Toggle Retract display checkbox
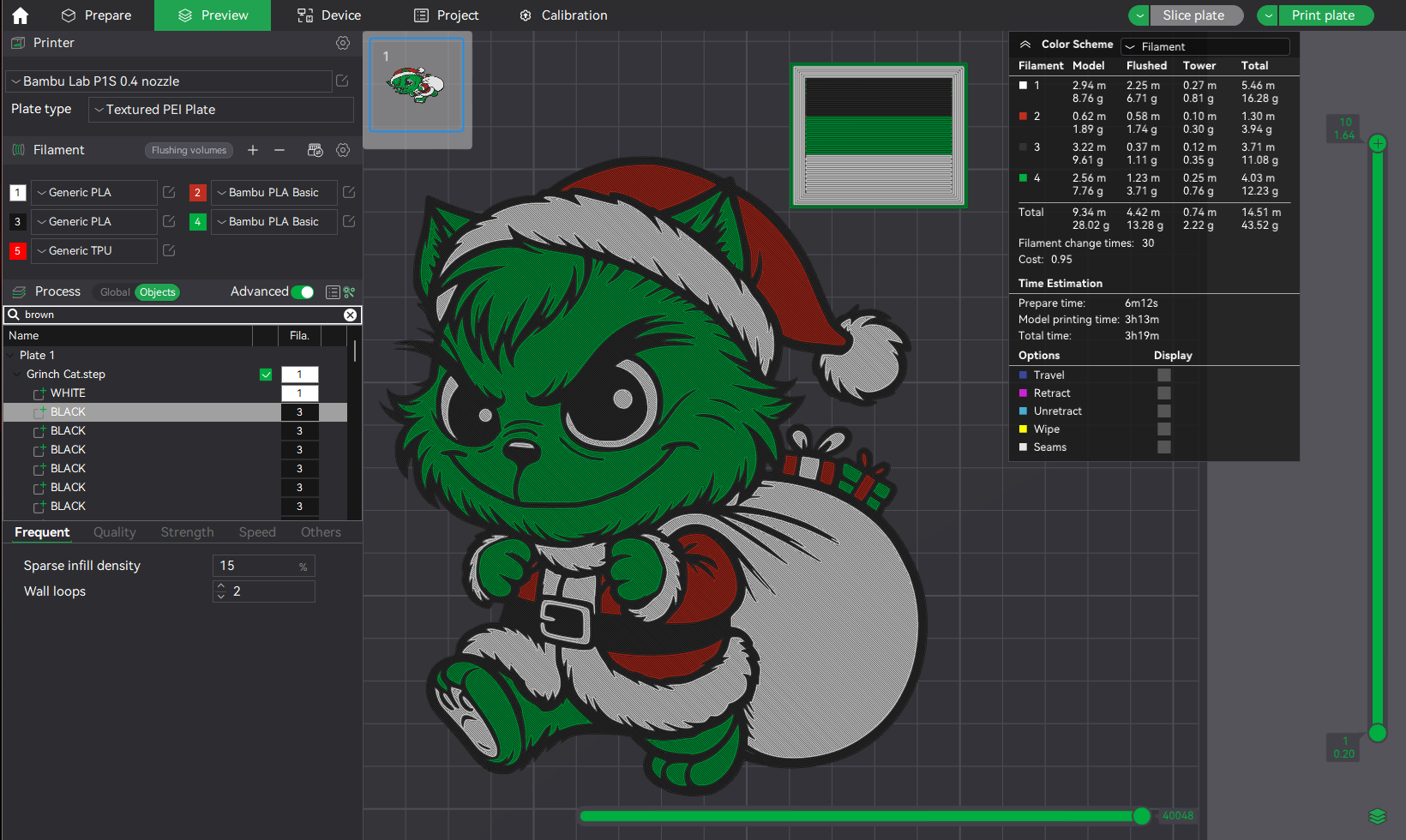Image resolution: width=1406 pixels, height=840 pixels. [1164, 393]
